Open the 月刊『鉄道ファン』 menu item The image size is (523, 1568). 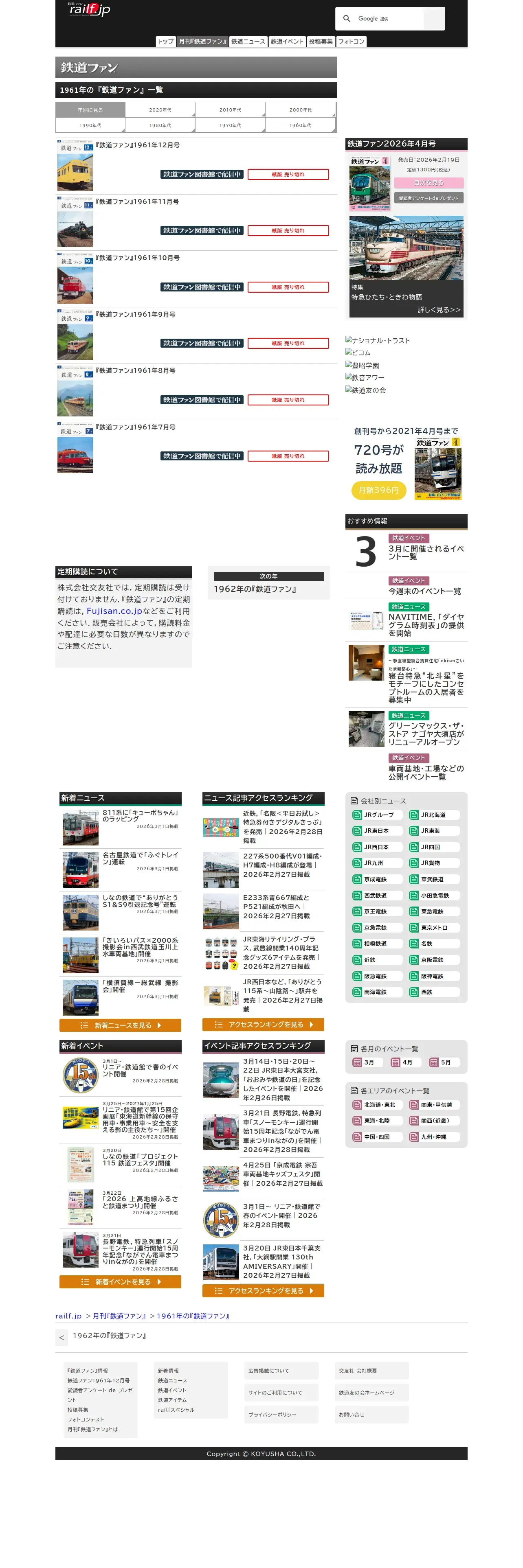click(202, 42)
